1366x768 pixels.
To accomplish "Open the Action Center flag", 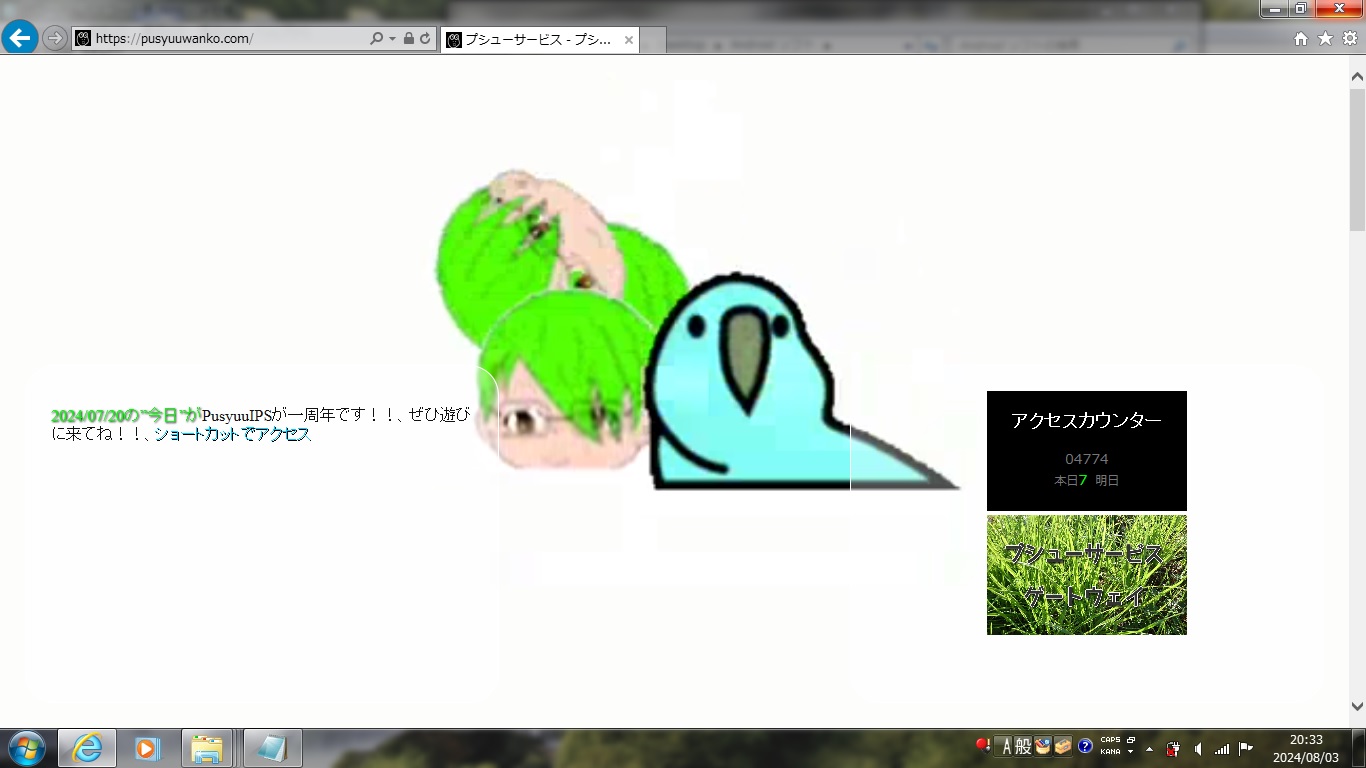I will (x=1246, y=748).
